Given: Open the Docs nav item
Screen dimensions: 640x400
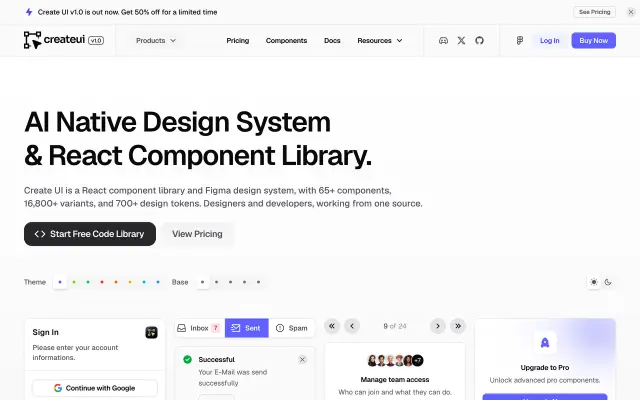Looking at the screenshot, I should (x=332, y=40).
